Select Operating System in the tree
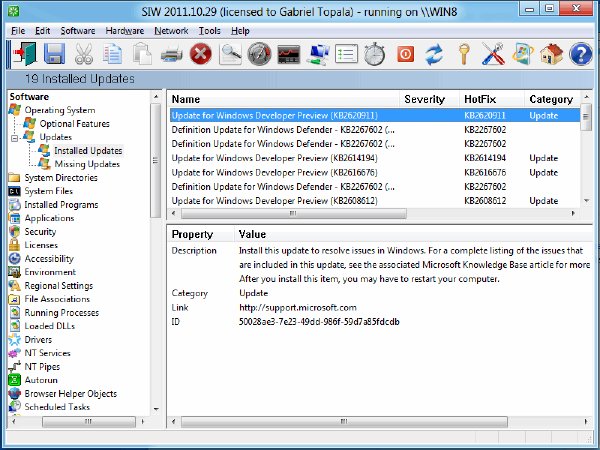This screenshot has width=600, height=450. (60, 110)
